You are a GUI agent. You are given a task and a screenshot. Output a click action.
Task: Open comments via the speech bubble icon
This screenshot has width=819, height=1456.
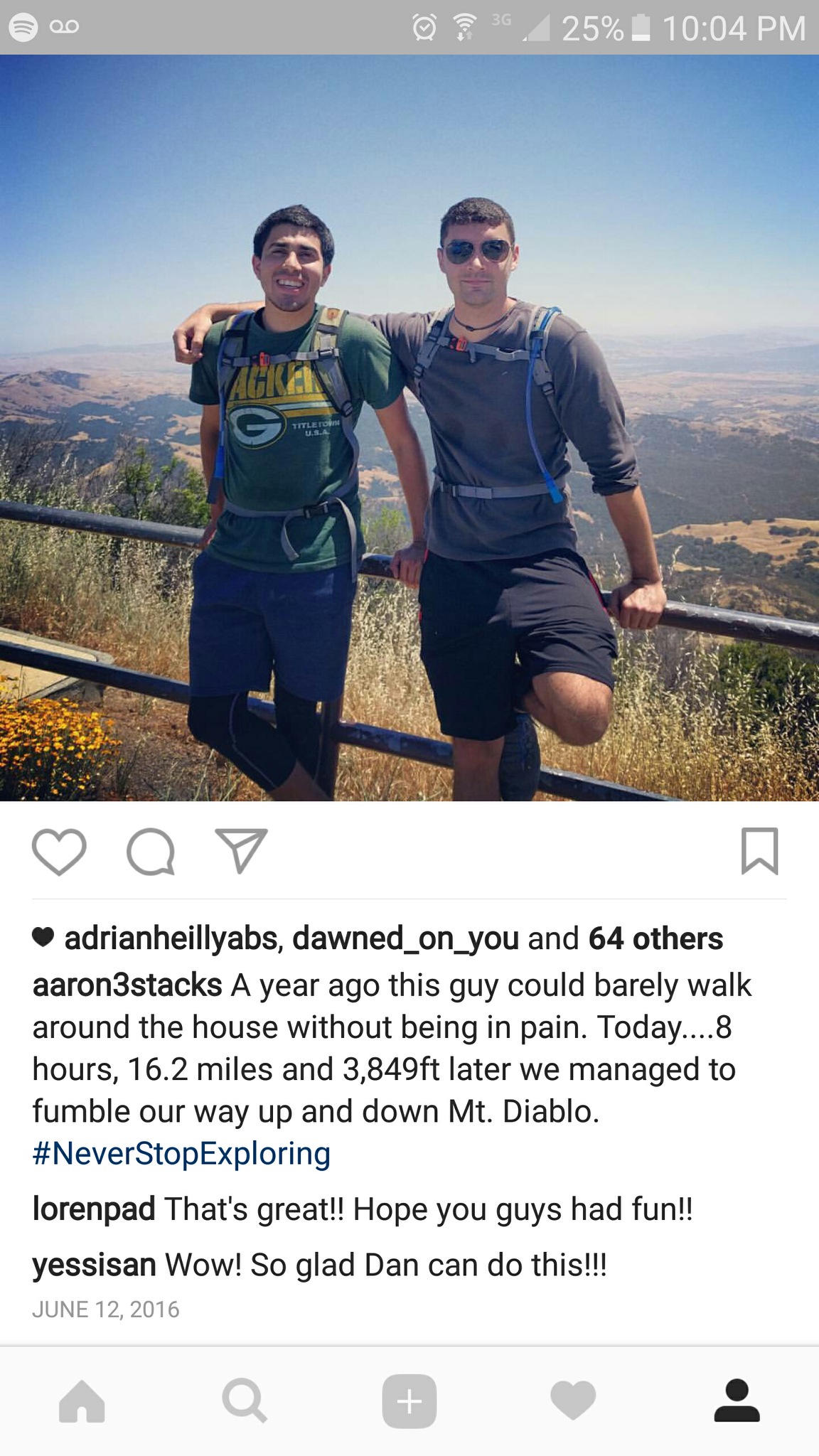tap(150, 851)
